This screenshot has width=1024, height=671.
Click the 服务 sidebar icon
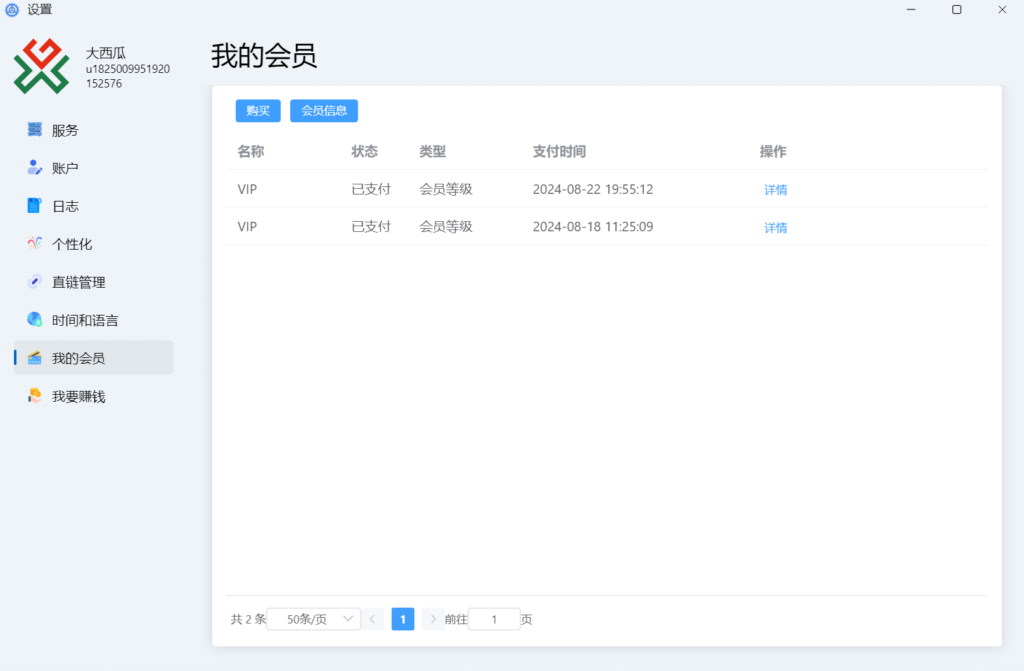click(x=33, y=129)
